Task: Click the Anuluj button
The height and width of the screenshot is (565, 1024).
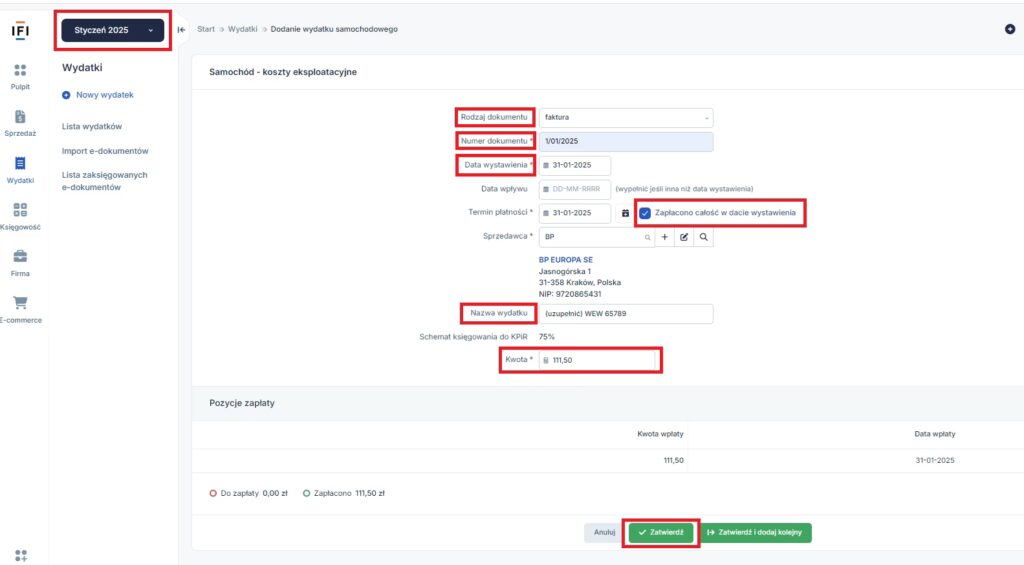Action: coord(604,533)
